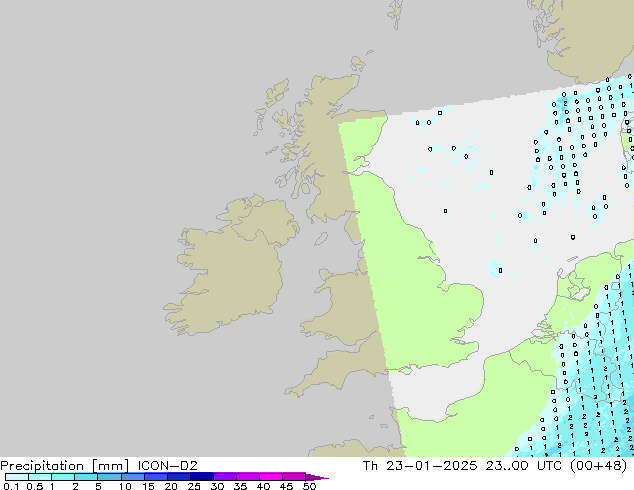Click the over-50 mm arrow at legend end

tap(317, 477)
